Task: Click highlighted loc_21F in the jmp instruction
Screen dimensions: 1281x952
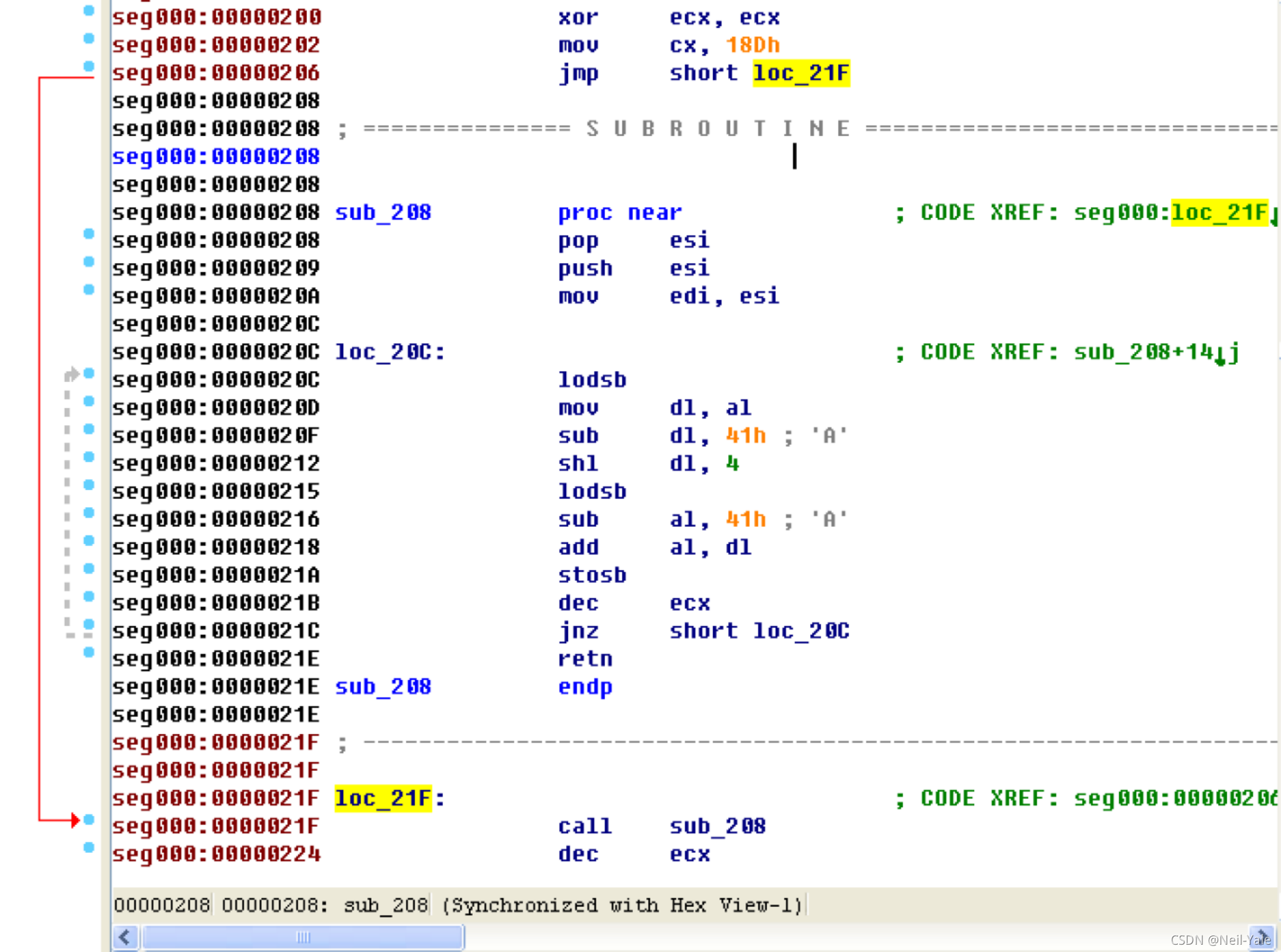Action: pyautogui.click(x=801, y=73)
